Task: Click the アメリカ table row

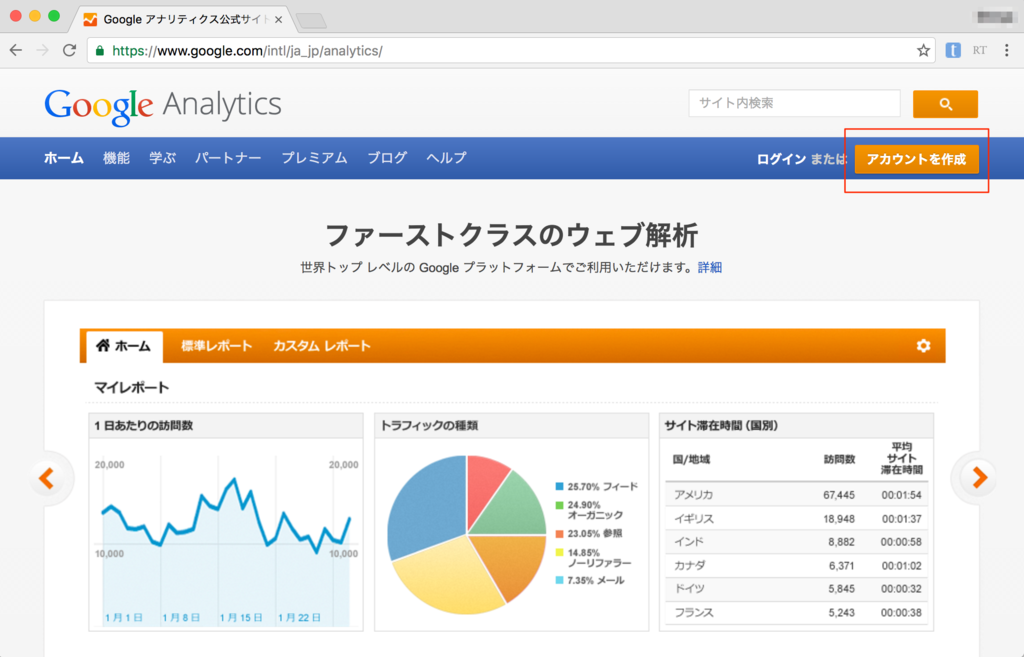Action: point(797,495)
